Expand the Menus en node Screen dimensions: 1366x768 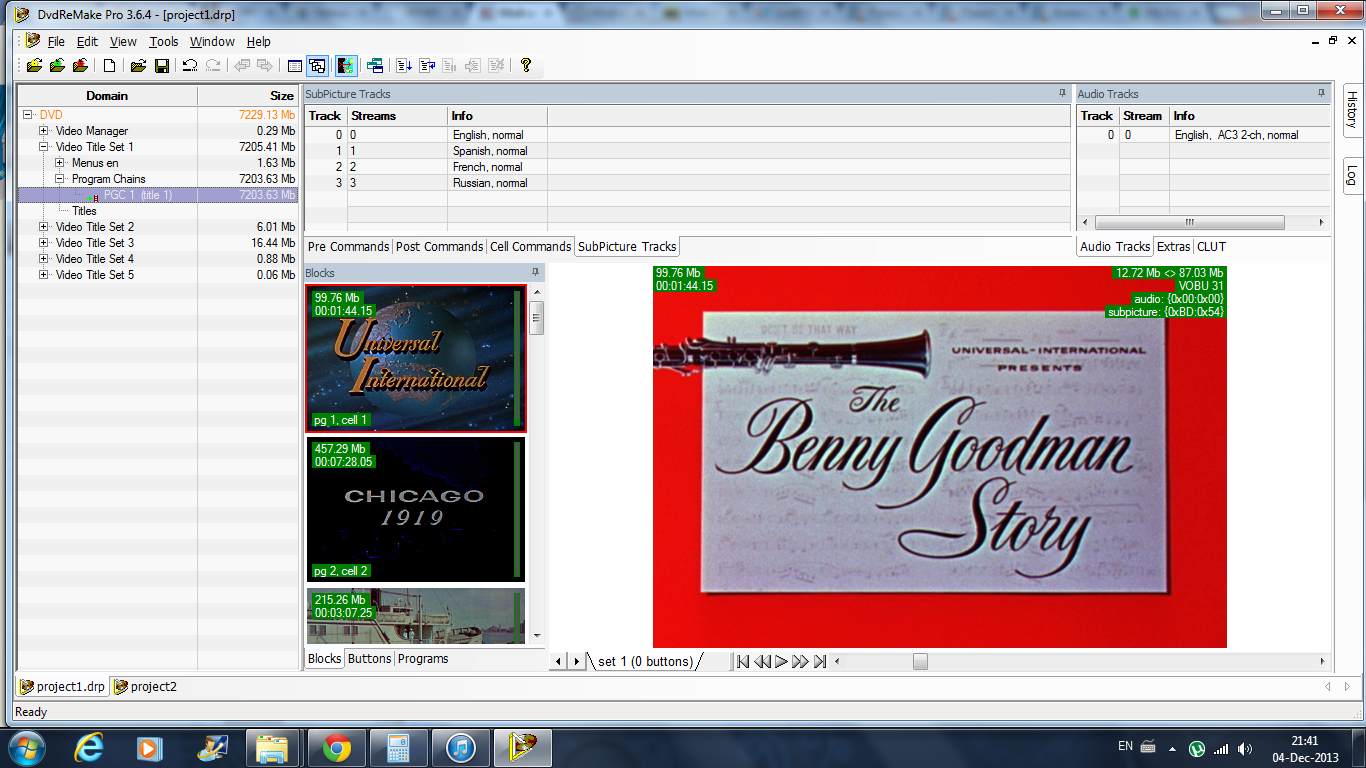coord(60,163)
